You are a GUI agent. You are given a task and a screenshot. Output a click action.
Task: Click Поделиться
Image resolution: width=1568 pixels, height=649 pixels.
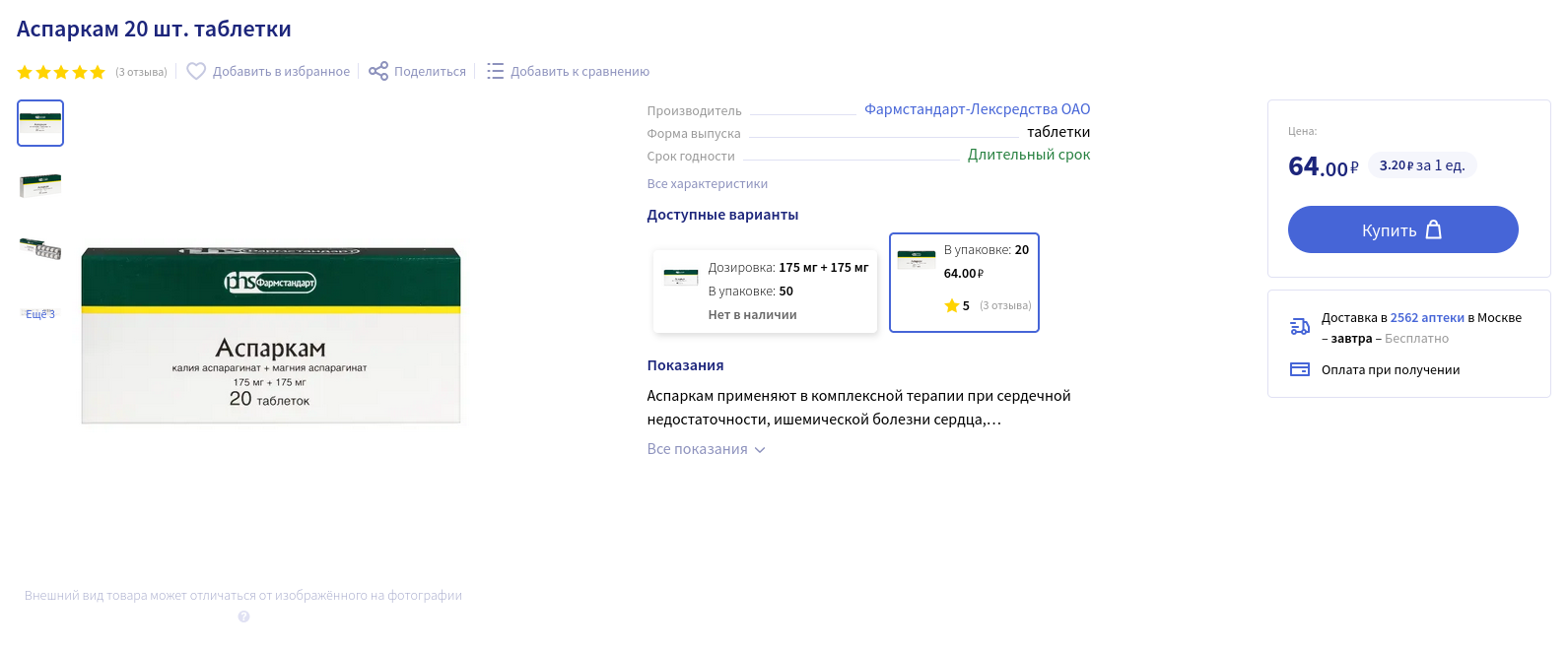click(430, 72)
